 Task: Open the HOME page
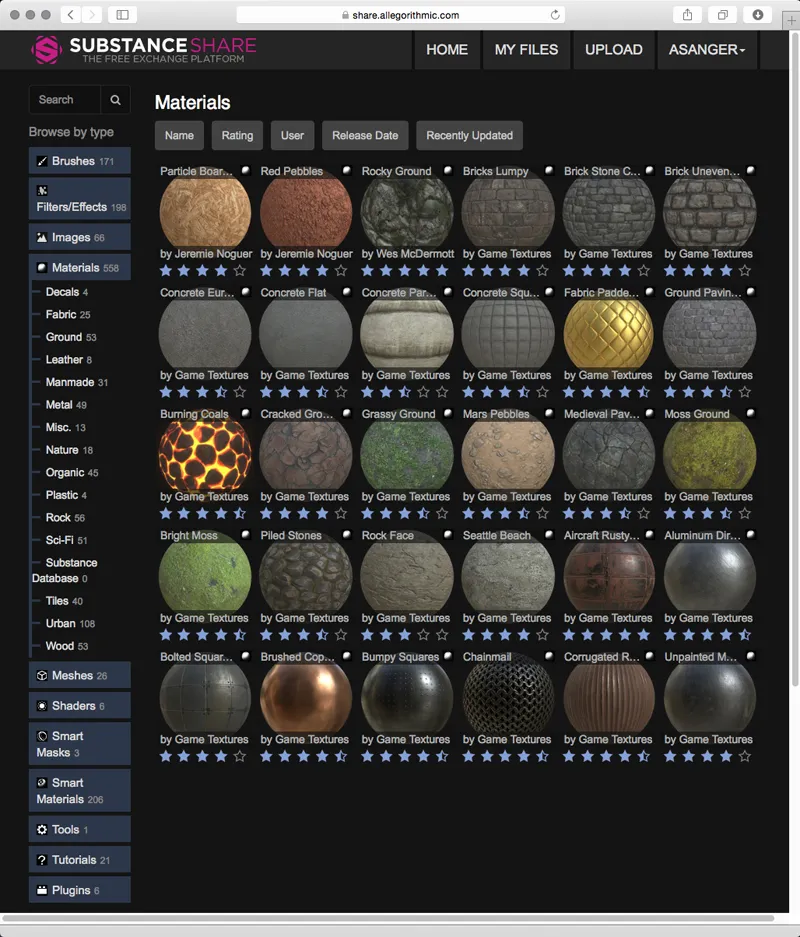447,50
